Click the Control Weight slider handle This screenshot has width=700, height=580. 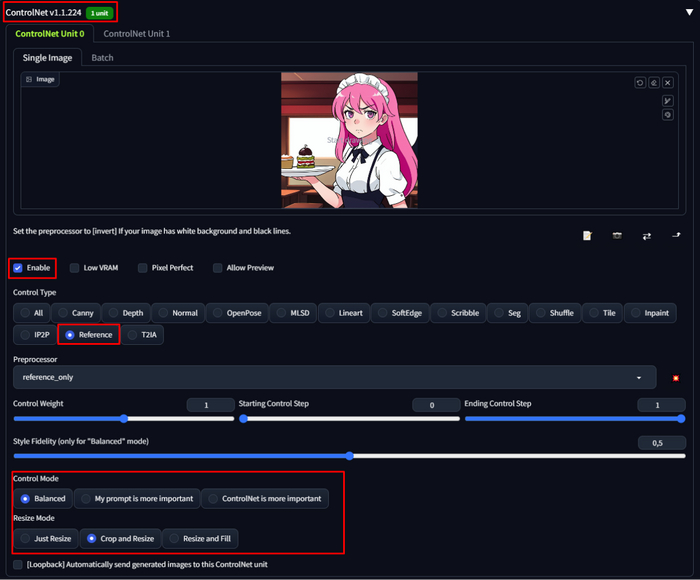(x=124, y=419)
